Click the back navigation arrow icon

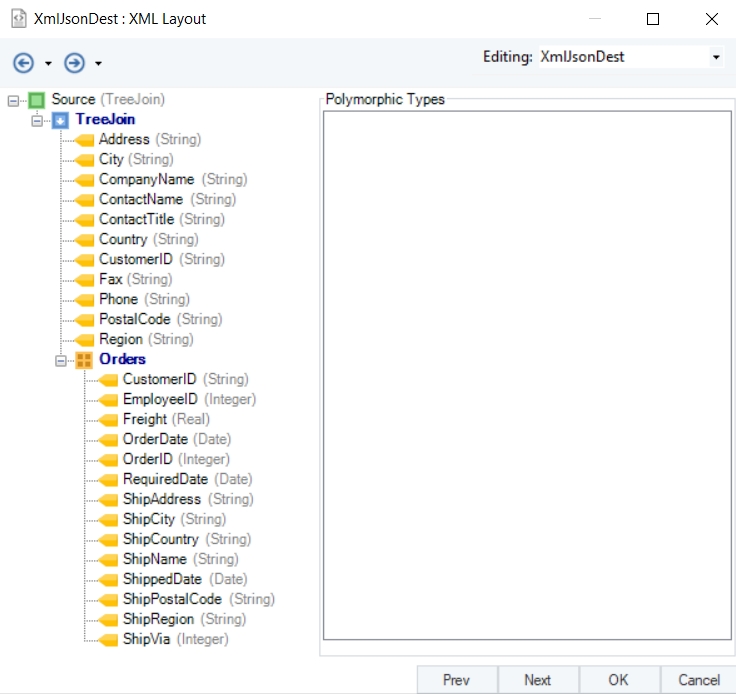23,63
